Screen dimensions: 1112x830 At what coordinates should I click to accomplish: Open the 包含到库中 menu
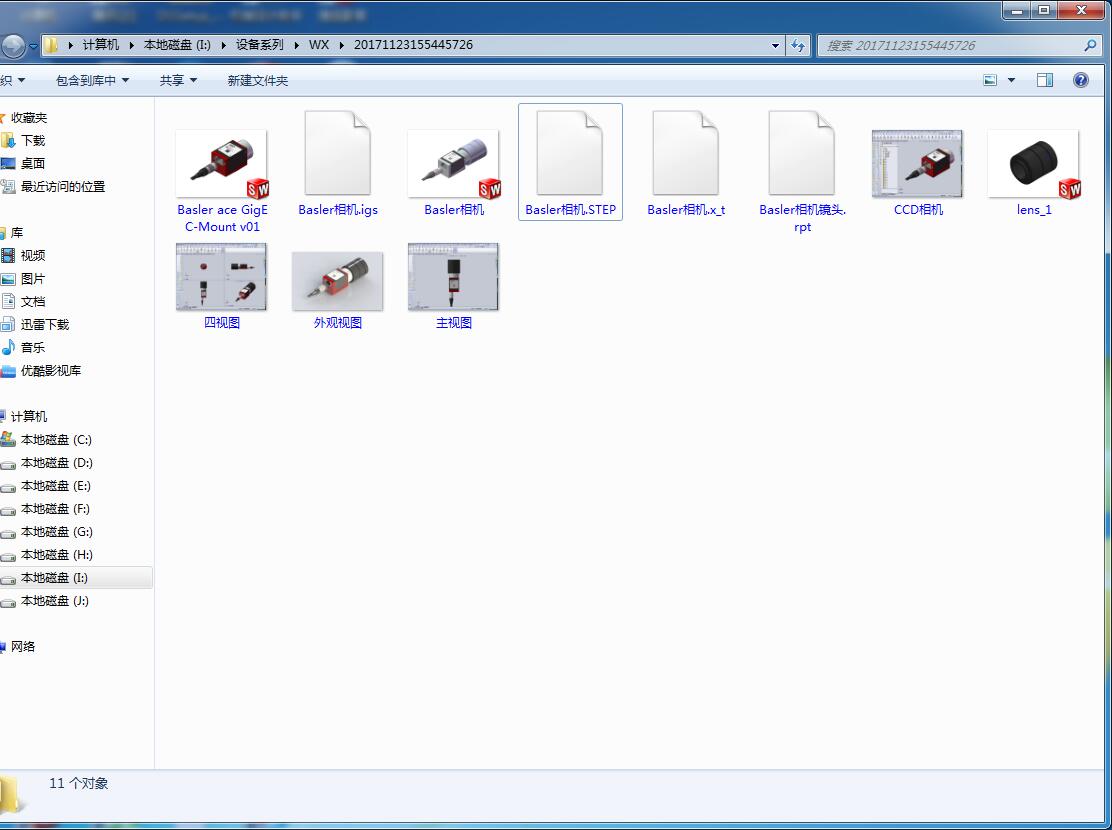(x=92, y=81)
